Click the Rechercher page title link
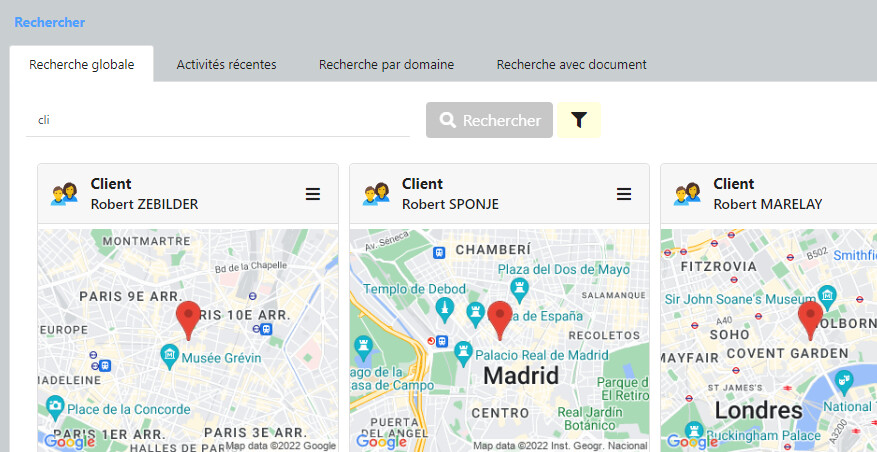This screenshot has width=877, height=452. pos(50,22)
